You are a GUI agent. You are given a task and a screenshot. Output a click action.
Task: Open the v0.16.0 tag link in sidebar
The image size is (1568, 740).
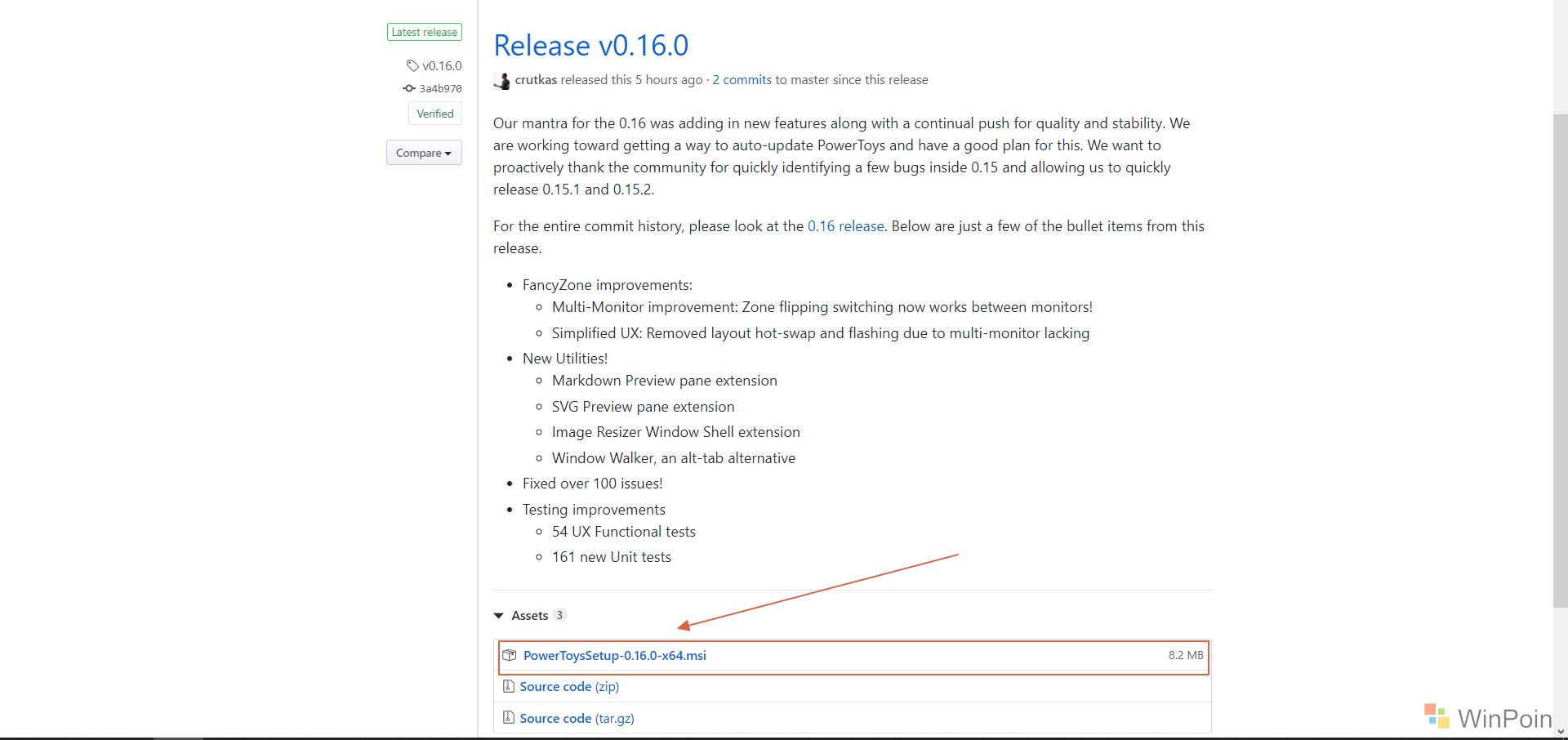click(x=442, y=65)
